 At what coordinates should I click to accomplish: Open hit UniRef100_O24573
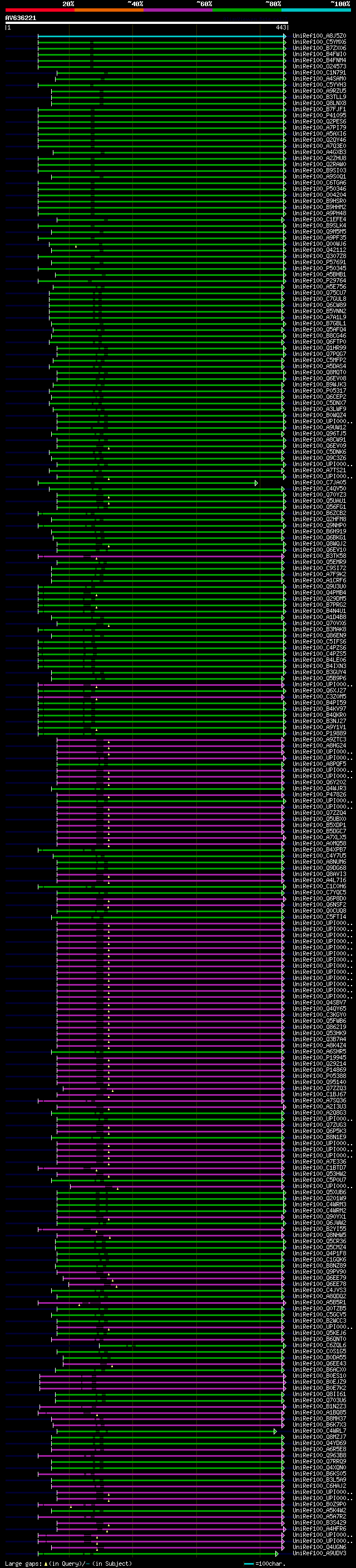[319, 66]
